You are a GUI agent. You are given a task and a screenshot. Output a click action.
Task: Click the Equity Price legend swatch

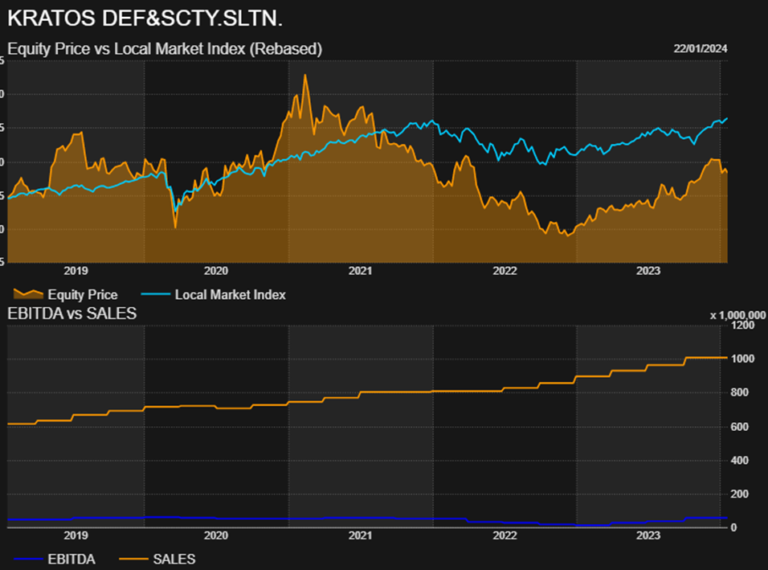(28, 294)
